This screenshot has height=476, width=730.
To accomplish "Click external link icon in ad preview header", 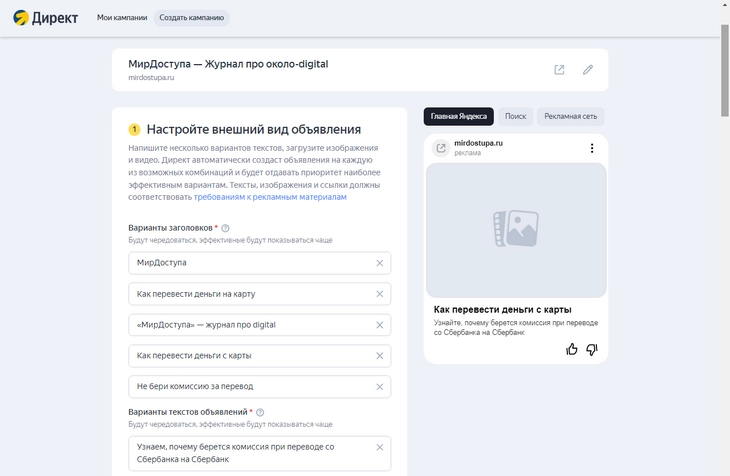I will [x=440, y=148].
